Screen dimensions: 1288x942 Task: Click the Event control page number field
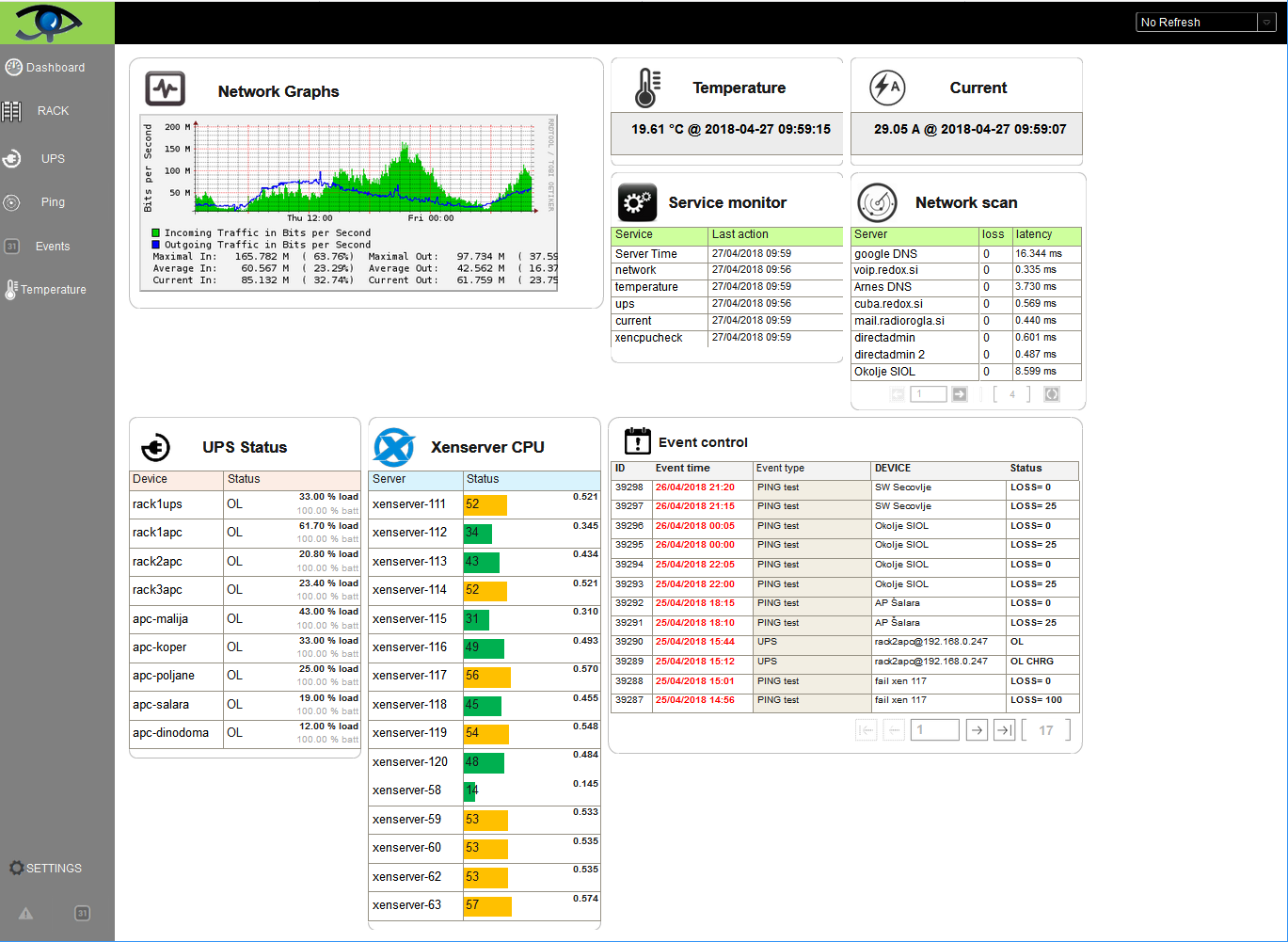(935, 729)
